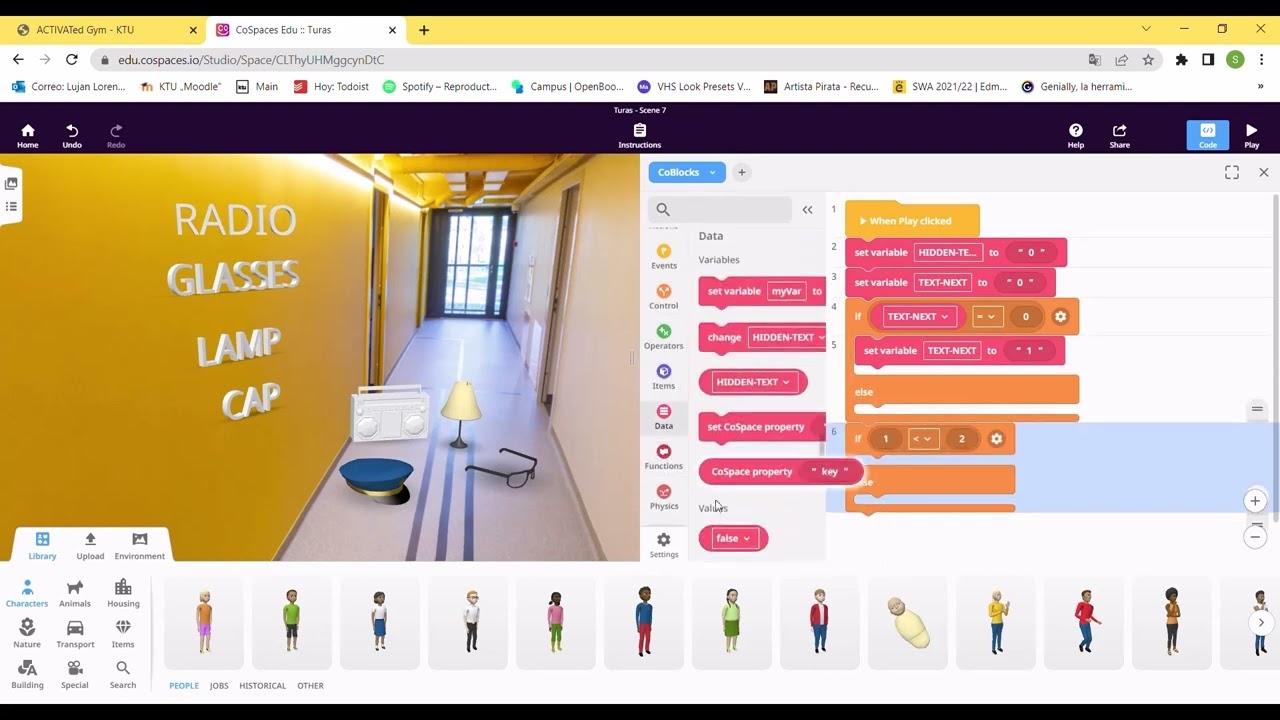Change the equals operator dropdown
This screenshot has height=720, width=1280.
click(987, 316)
